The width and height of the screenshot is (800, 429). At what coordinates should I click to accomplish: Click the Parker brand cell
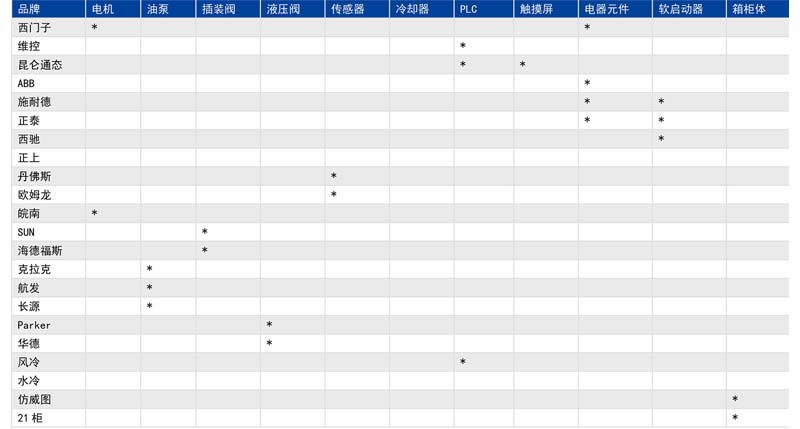pos(33,325)
